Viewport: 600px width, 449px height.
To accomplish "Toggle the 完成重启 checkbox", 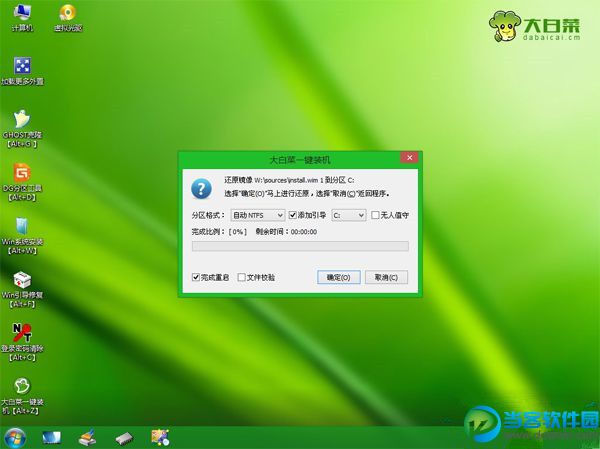I will (196, 277).
